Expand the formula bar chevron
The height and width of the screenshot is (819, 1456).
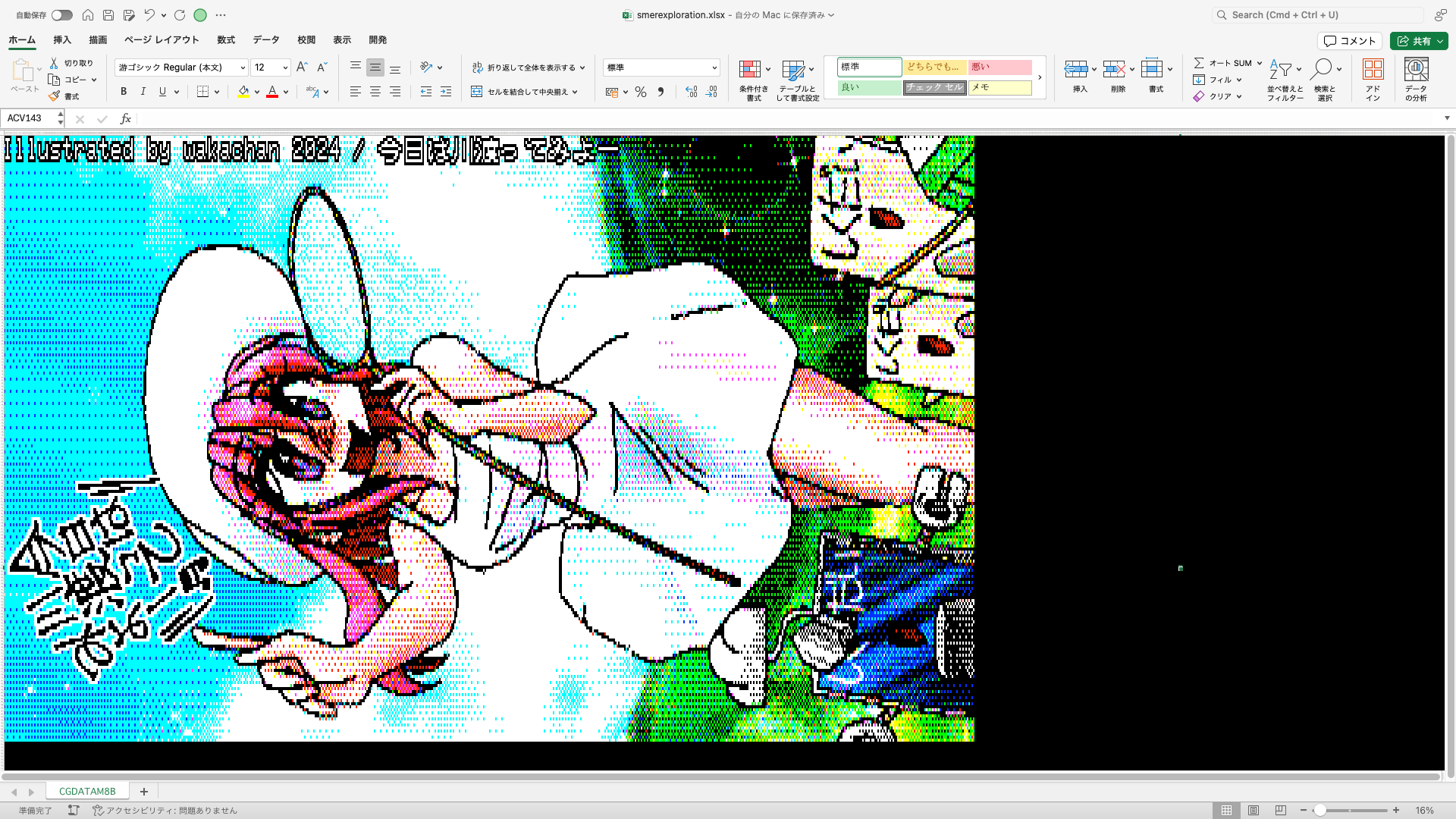pyautogui.click(x=1447, y=118)
